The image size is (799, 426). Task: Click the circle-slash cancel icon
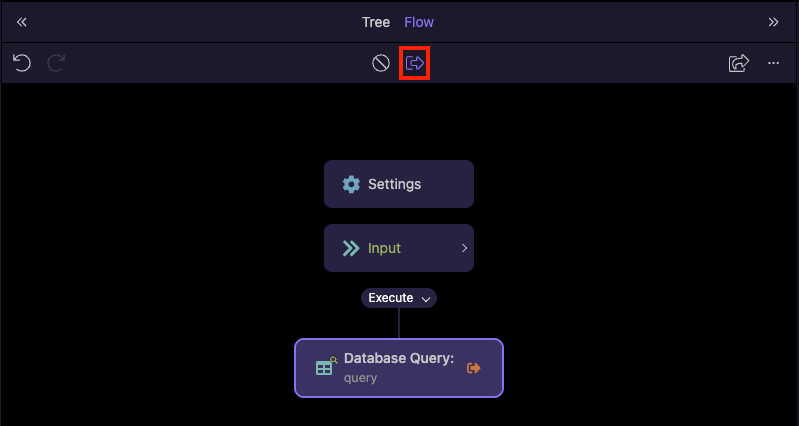pos(381,63)
